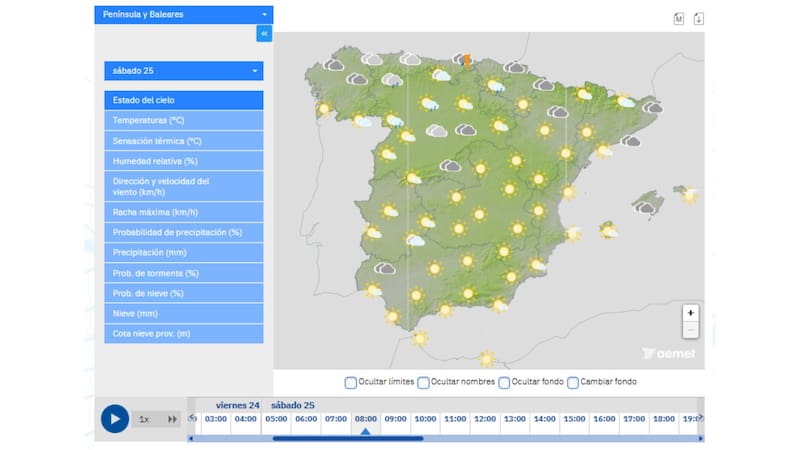The width and height of the screenshot is (800, 450).
Task: Choose Nieve (mm) option
Action: (184, 314)
